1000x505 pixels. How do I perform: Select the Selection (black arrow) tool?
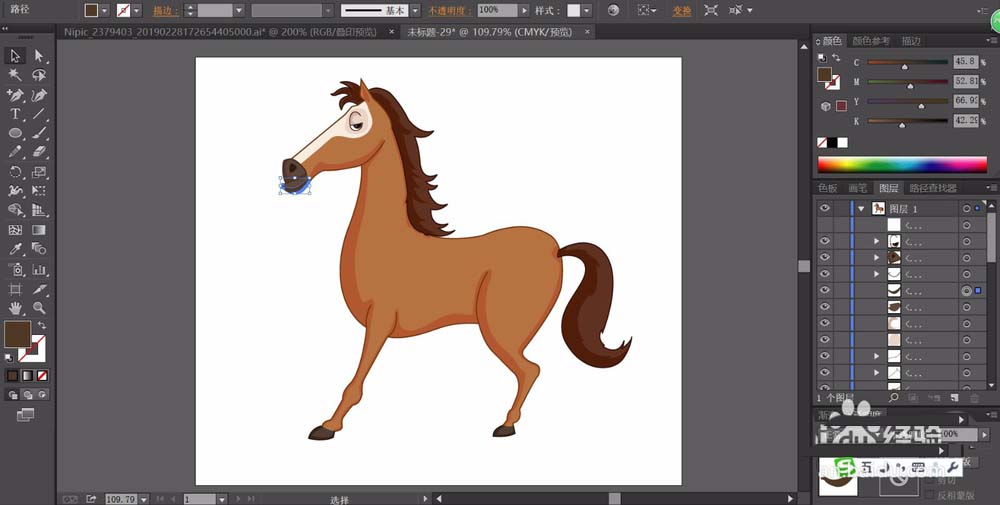15,55
